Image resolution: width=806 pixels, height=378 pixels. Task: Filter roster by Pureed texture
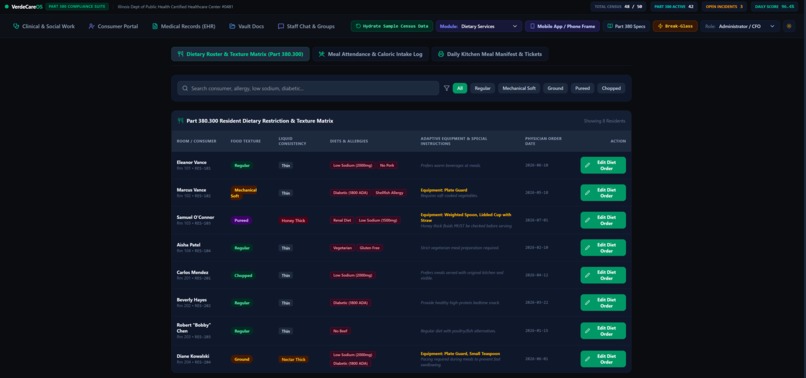(582, 88)
